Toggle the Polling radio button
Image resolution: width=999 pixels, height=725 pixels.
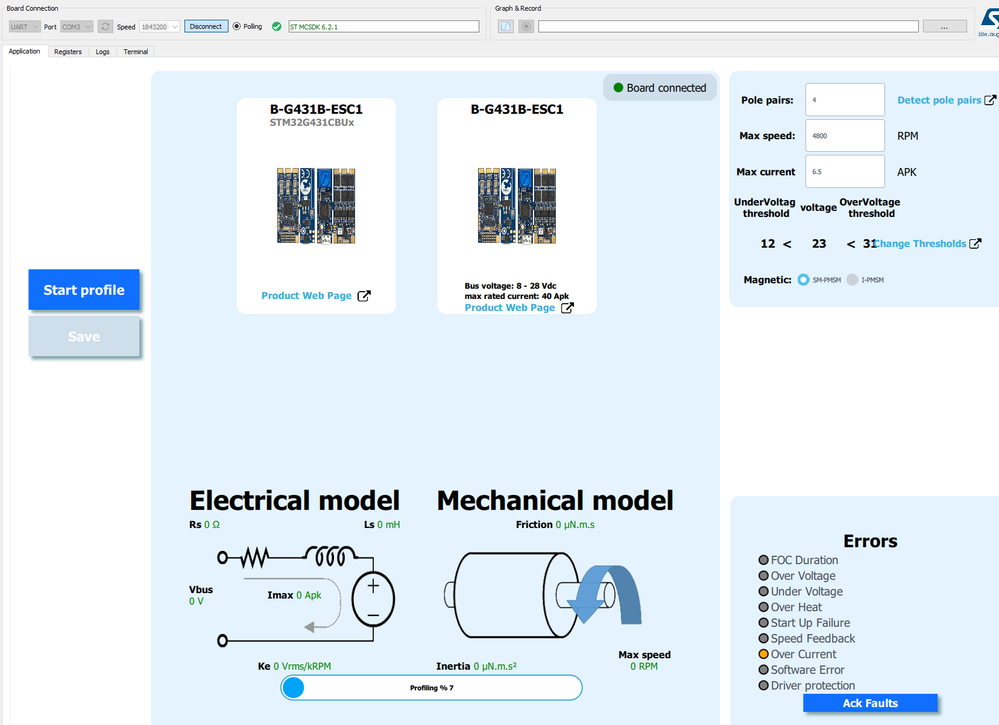[237, 27]
